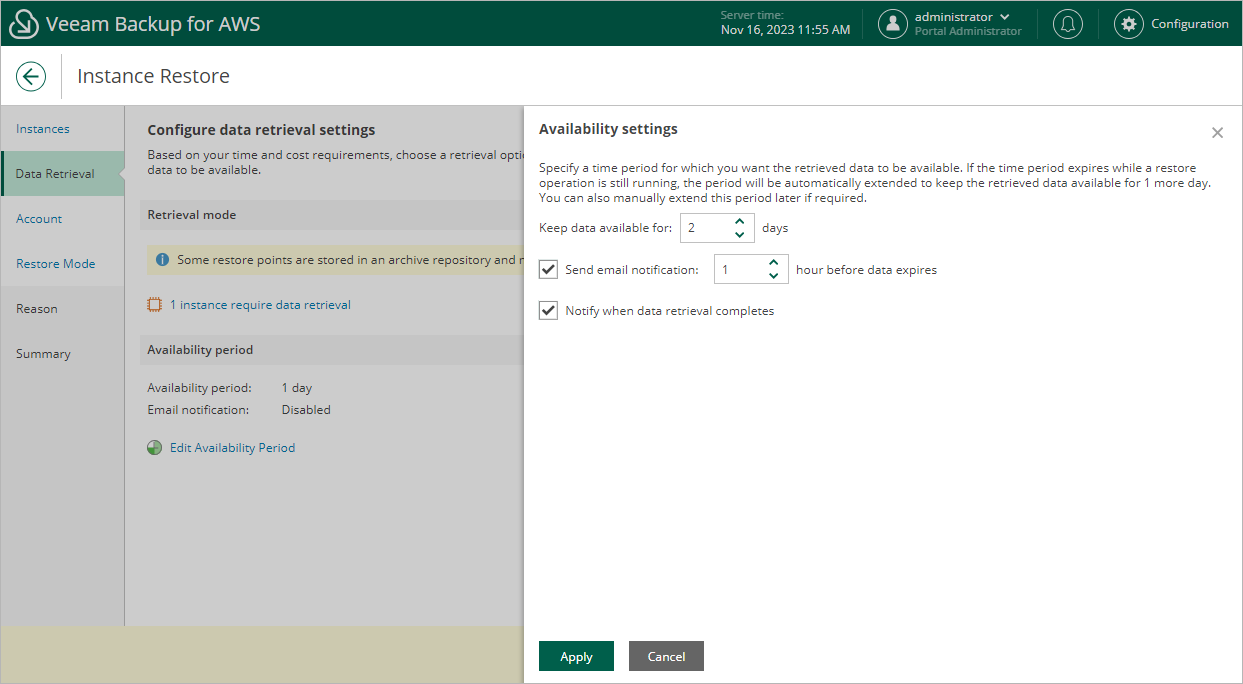Increase the Keep data available days
Screen dimensions: 1243x684
tap(739, 221)
